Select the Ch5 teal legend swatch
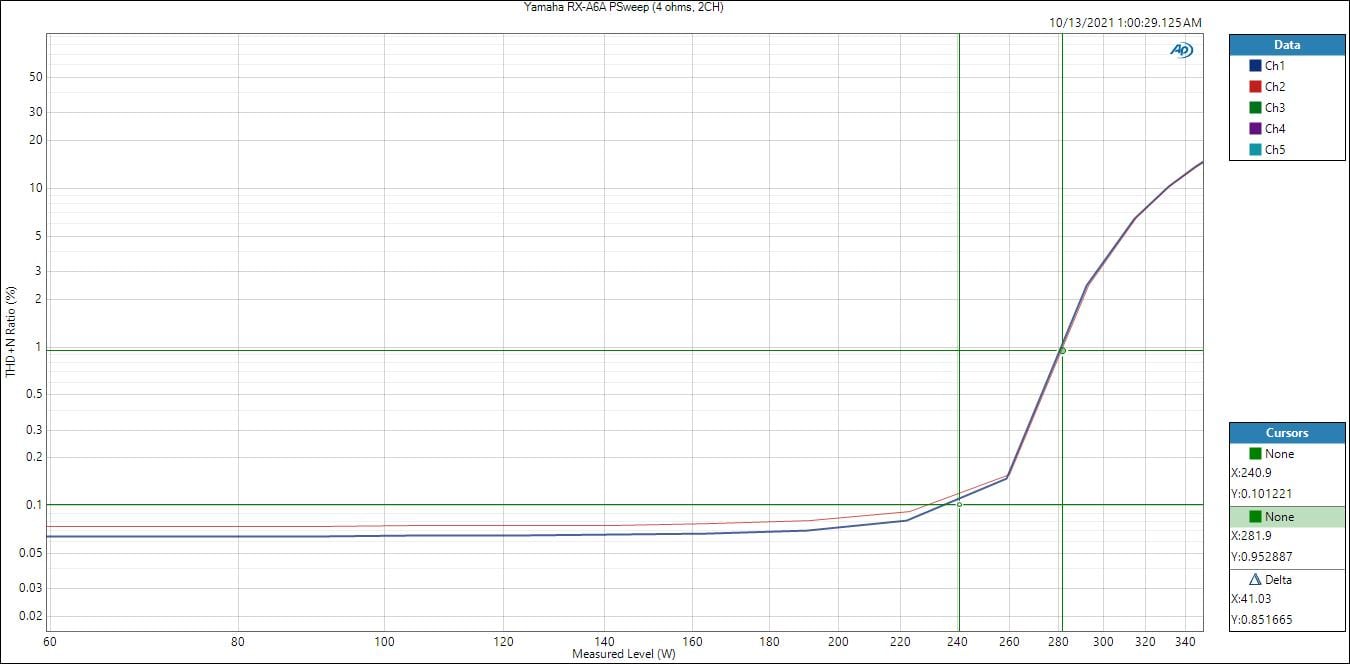The height and width of the screenshot is (664, 1350). coord(1255,150)
